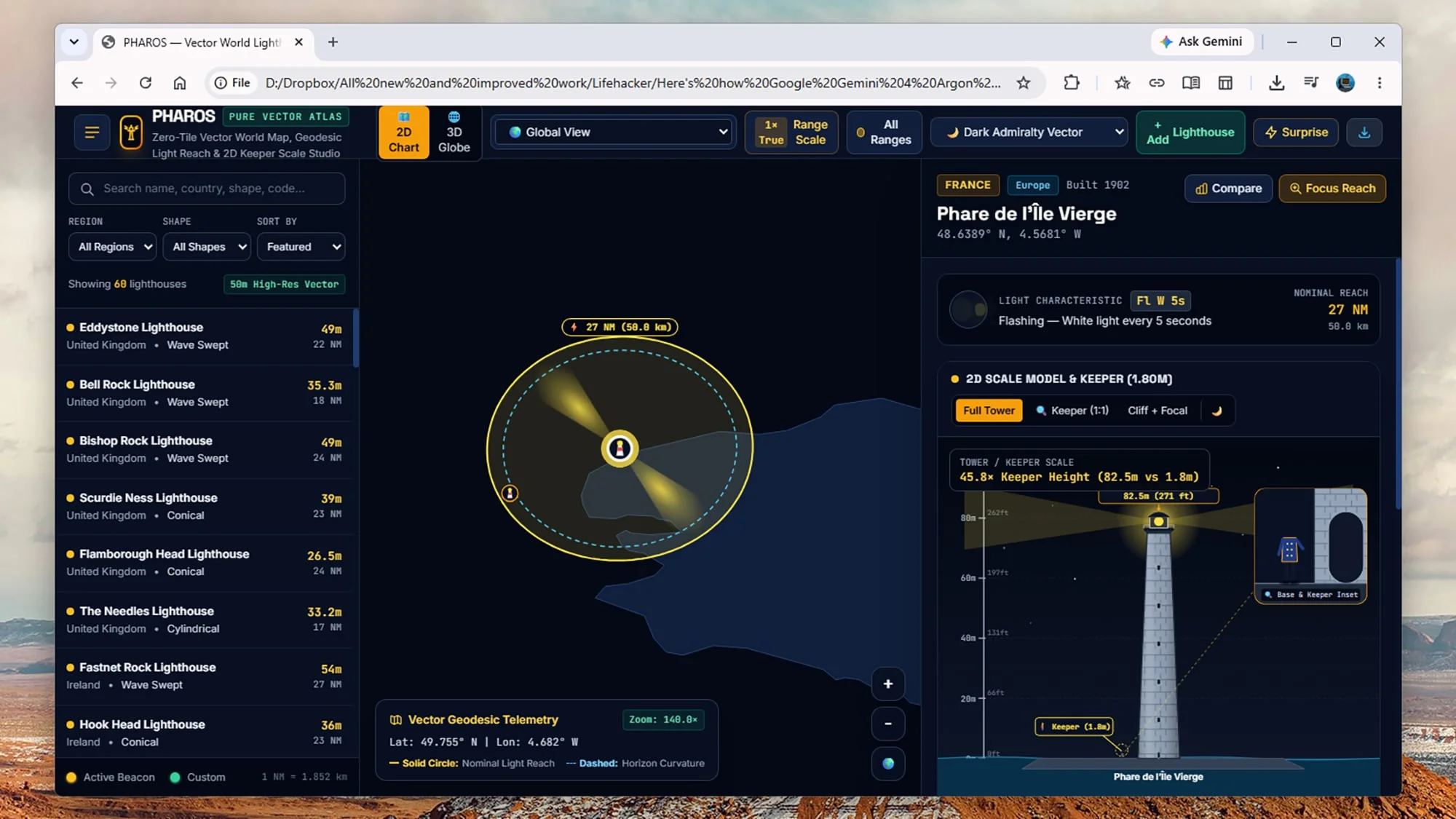1456x819 pixels.
Task: Click the Compare button
Action: tap(1228, 189)
